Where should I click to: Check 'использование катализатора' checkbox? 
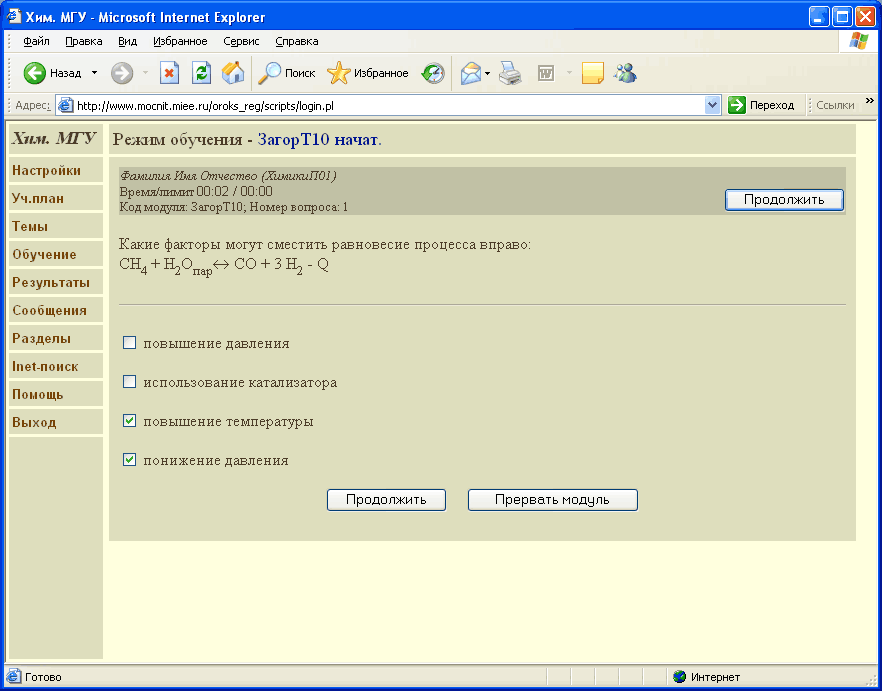(x=129, y=382)
